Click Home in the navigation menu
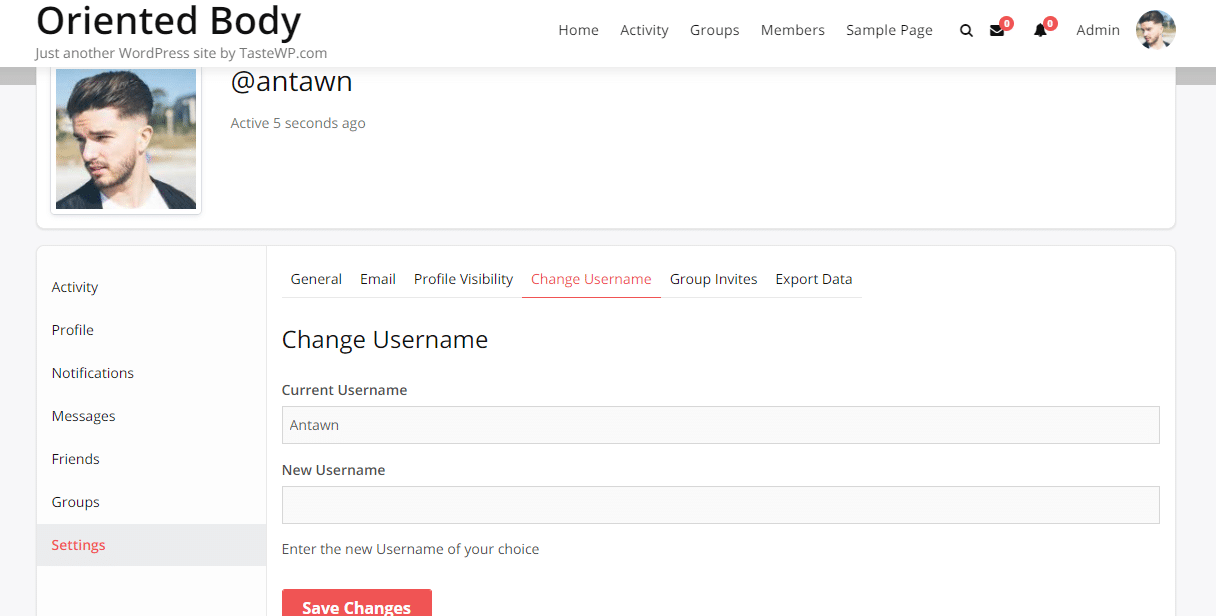The width and height of the screenshot is (1216, 616). pos(578,30)
